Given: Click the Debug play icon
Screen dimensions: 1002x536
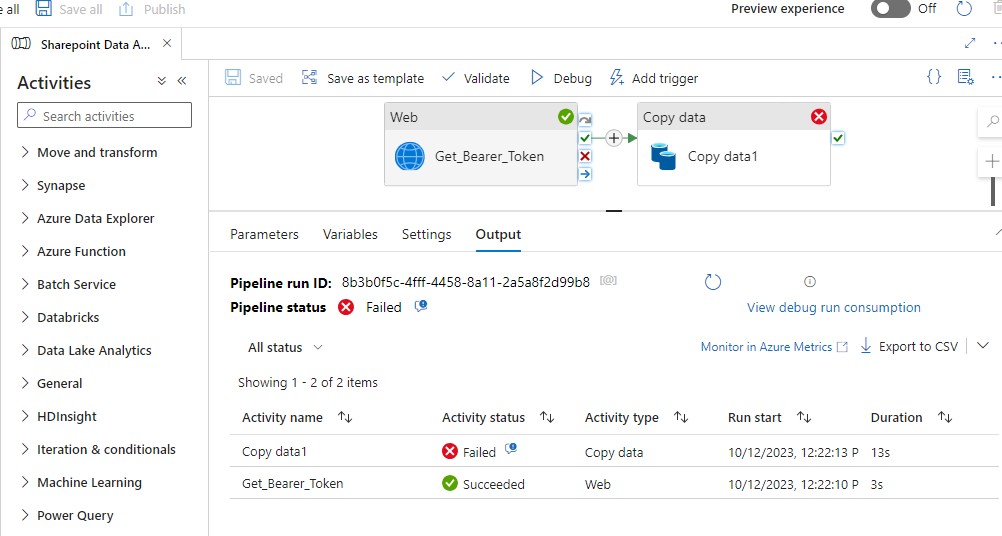Looking at the screenshot, I should click(537, 78).
